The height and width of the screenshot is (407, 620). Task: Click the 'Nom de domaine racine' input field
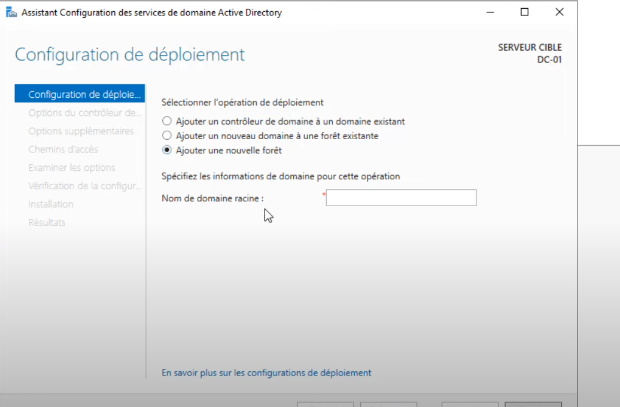pos(401,197)
